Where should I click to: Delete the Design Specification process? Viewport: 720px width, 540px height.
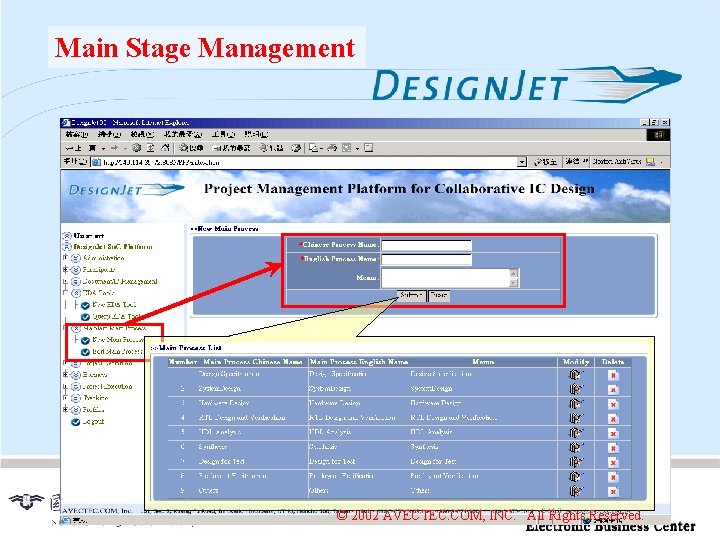tap(613, 375)
